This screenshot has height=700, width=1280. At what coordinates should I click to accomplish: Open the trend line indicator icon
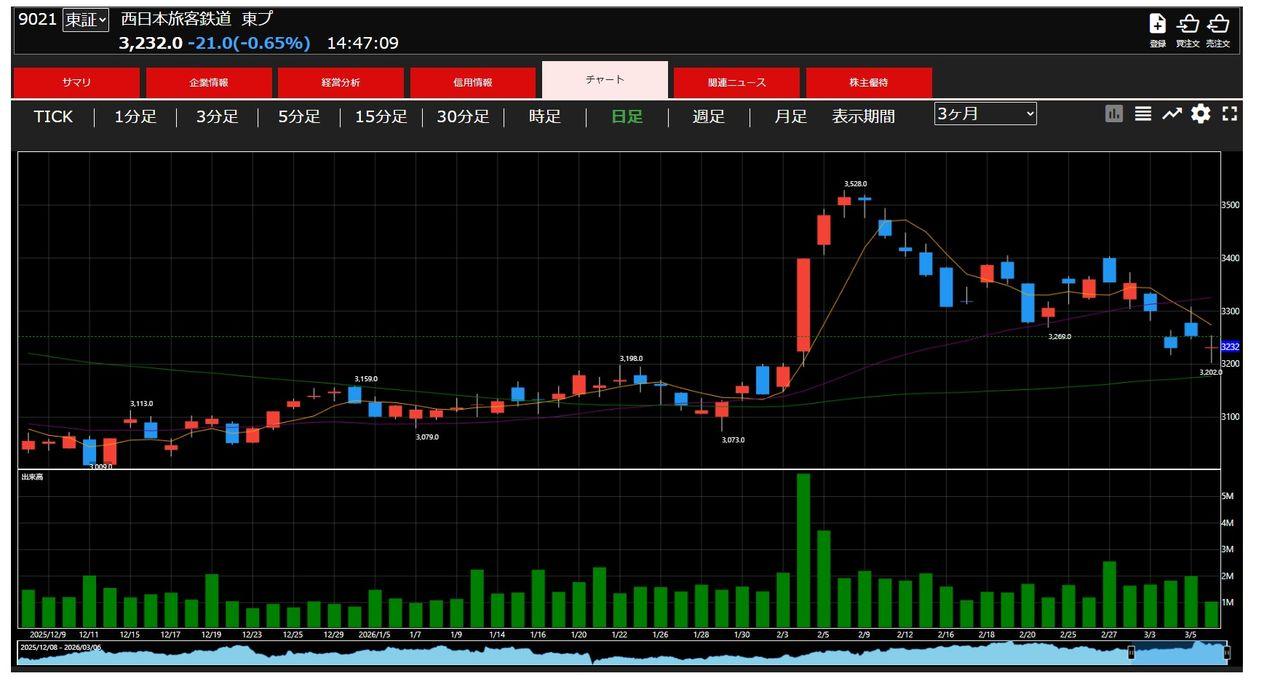[x=1171, y=114]
